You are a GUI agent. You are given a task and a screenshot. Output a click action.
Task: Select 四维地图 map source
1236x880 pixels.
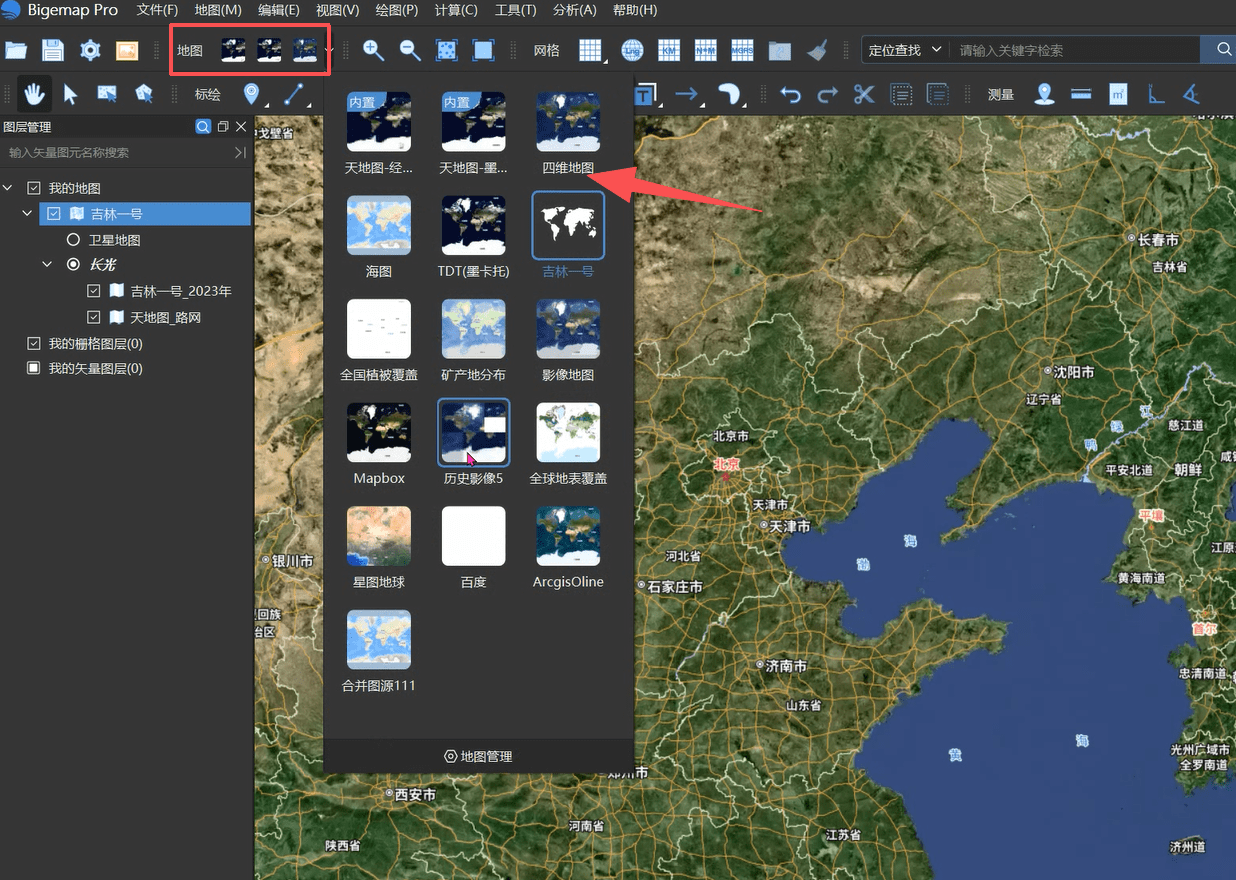(568, 134)
